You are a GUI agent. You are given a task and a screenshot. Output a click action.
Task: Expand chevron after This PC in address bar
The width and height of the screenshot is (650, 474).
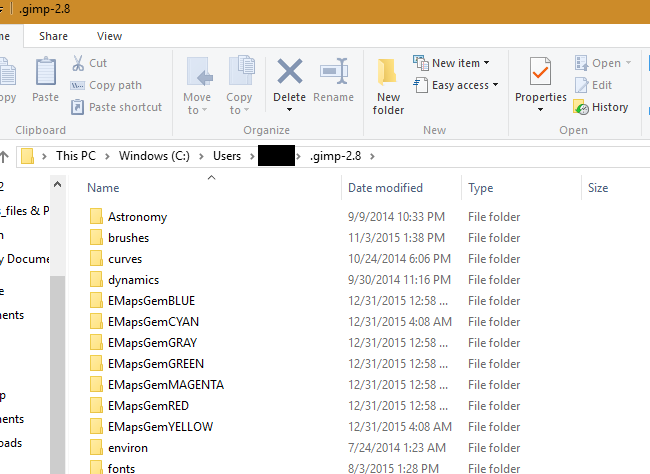coord(107,156)
